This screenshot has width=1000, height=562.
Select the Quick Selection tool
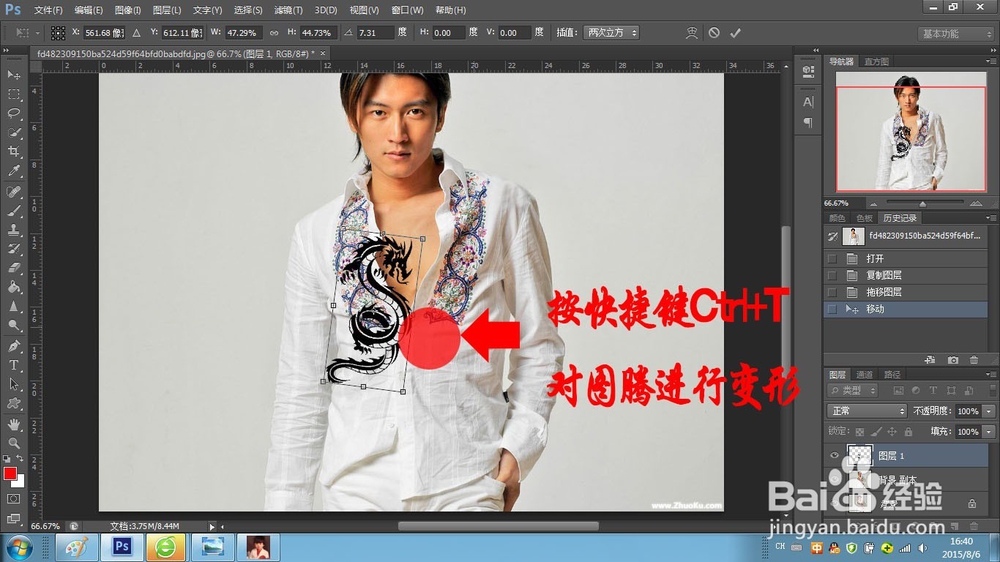[x=13, y=133]
